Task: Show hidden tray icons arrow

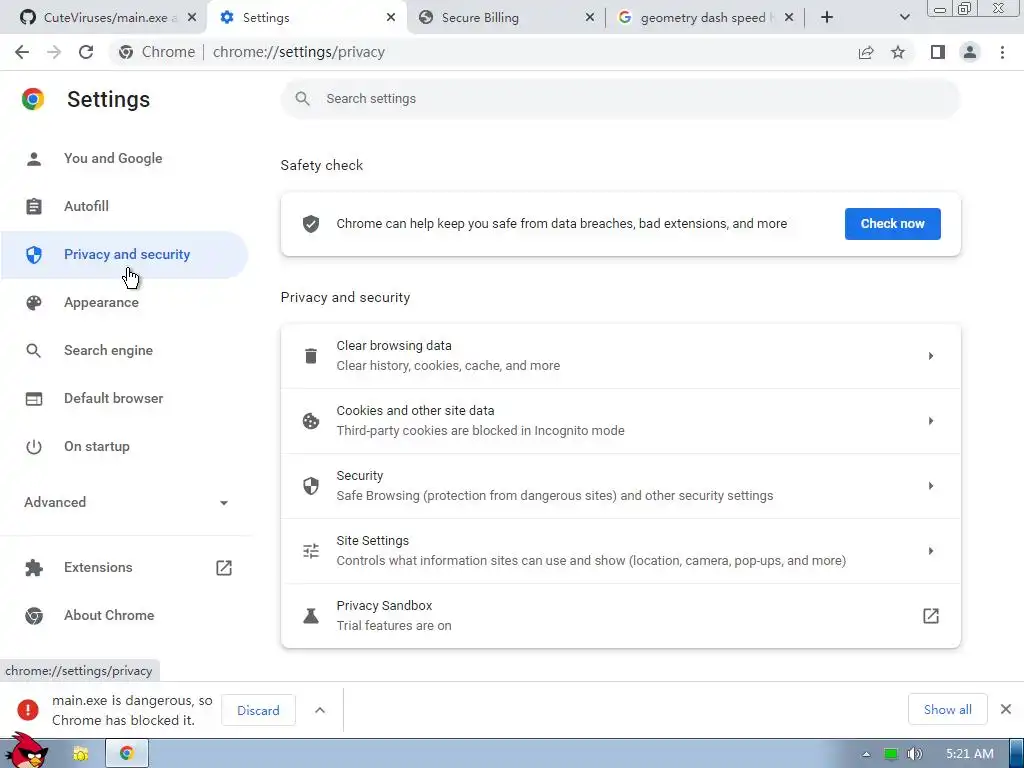Action: click(866, 754)
